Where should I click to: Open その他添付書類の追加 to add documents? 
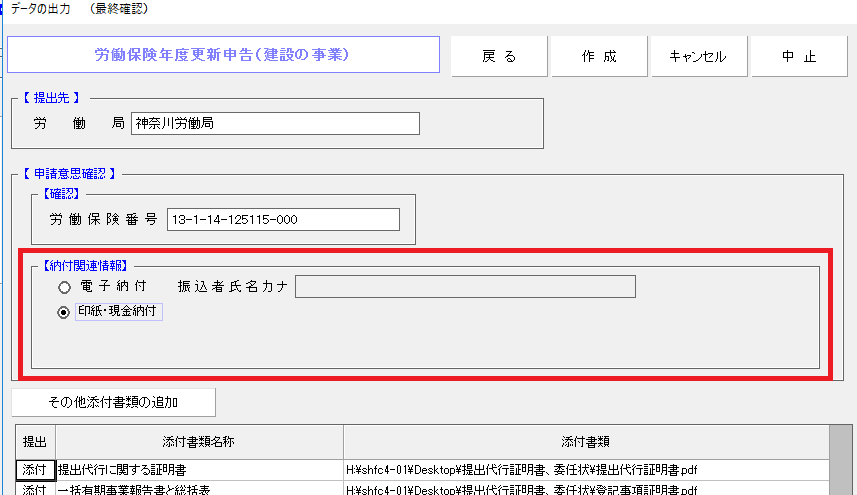coord(113,402)
